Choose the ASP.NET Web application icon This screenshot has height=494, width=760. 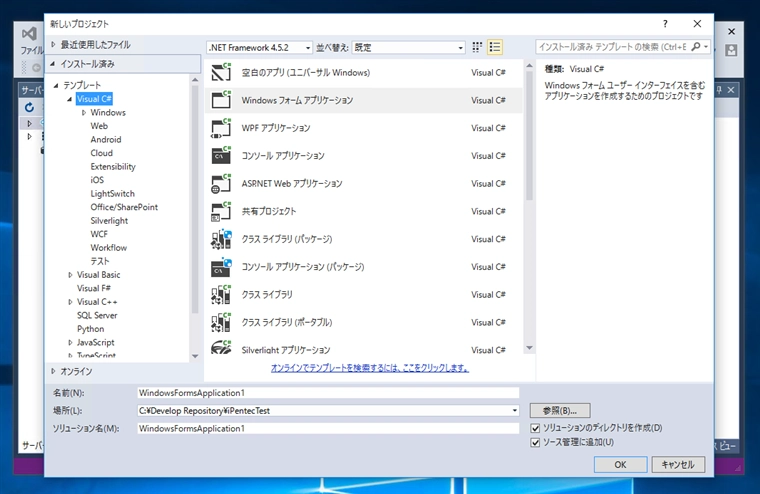click(221, 183)
